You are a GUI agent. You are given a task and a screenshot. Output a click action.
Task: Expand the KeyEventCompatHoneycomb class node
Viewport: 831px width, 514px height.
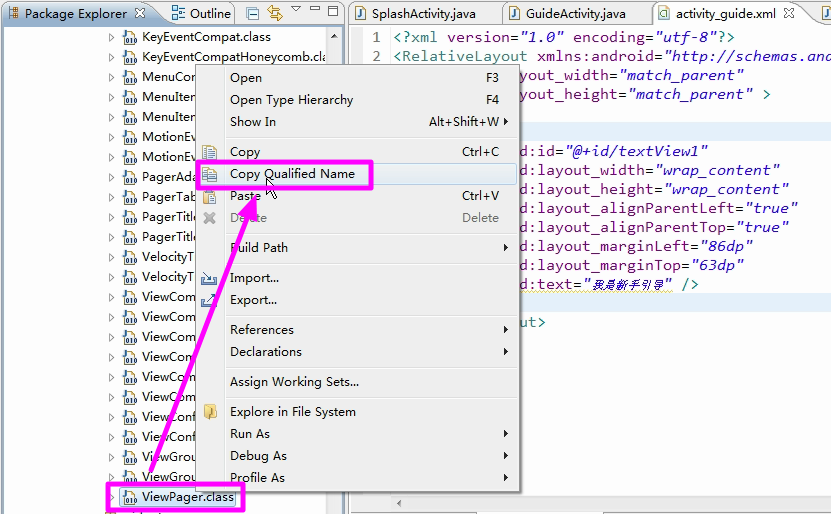click(x=111, y=57)
